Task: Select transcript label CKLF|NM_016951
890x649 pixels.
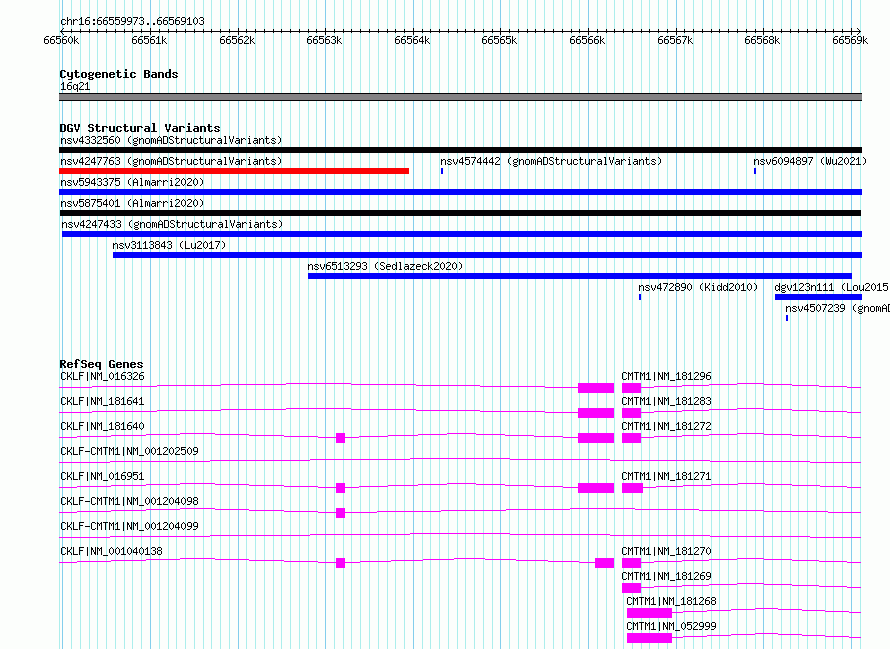Action: click(x=102, y=476)
